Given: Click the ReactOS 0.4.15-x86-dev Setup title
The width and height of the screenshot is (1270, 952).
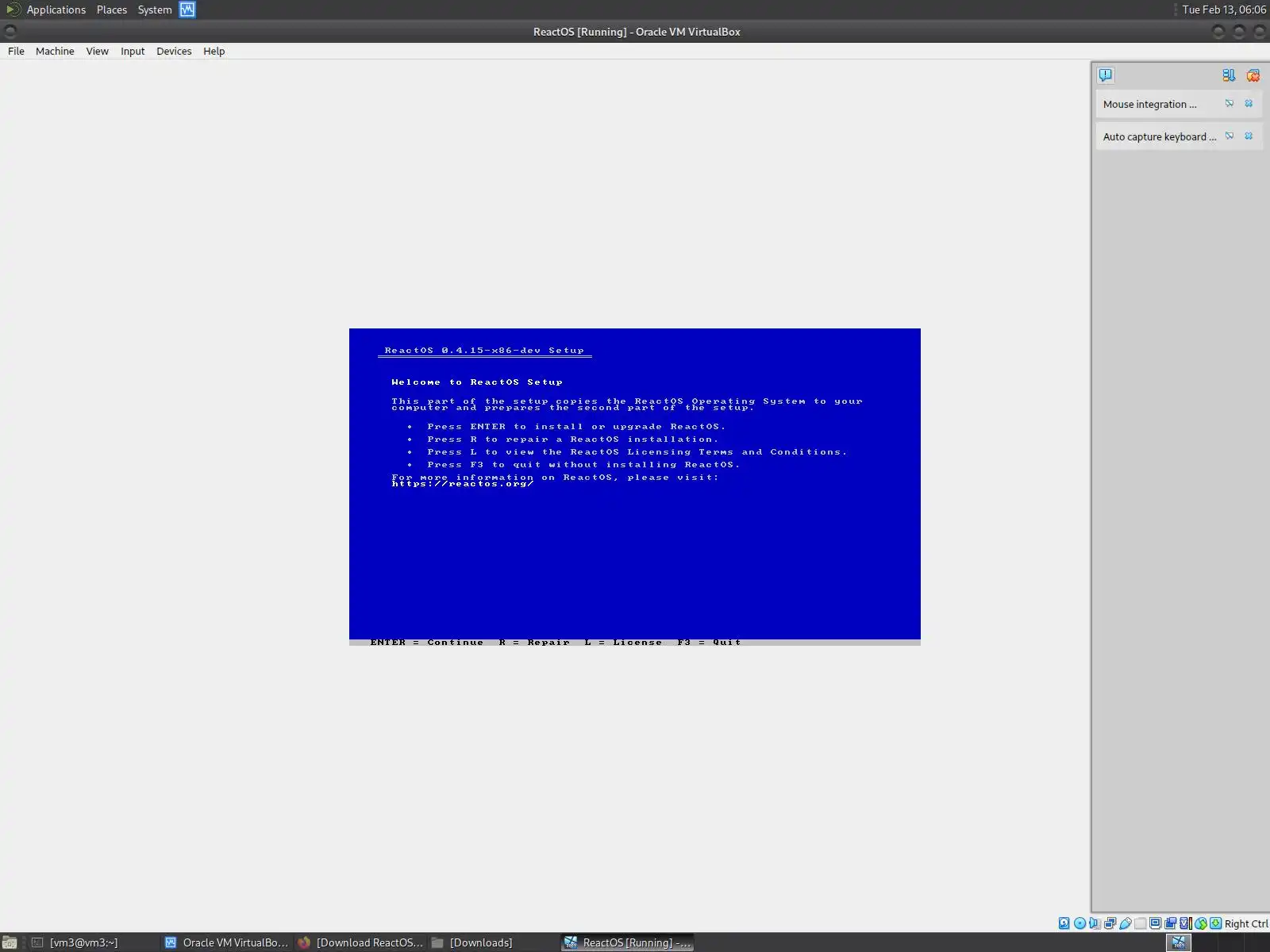Looking at the screenshot, I should [484, 350].
